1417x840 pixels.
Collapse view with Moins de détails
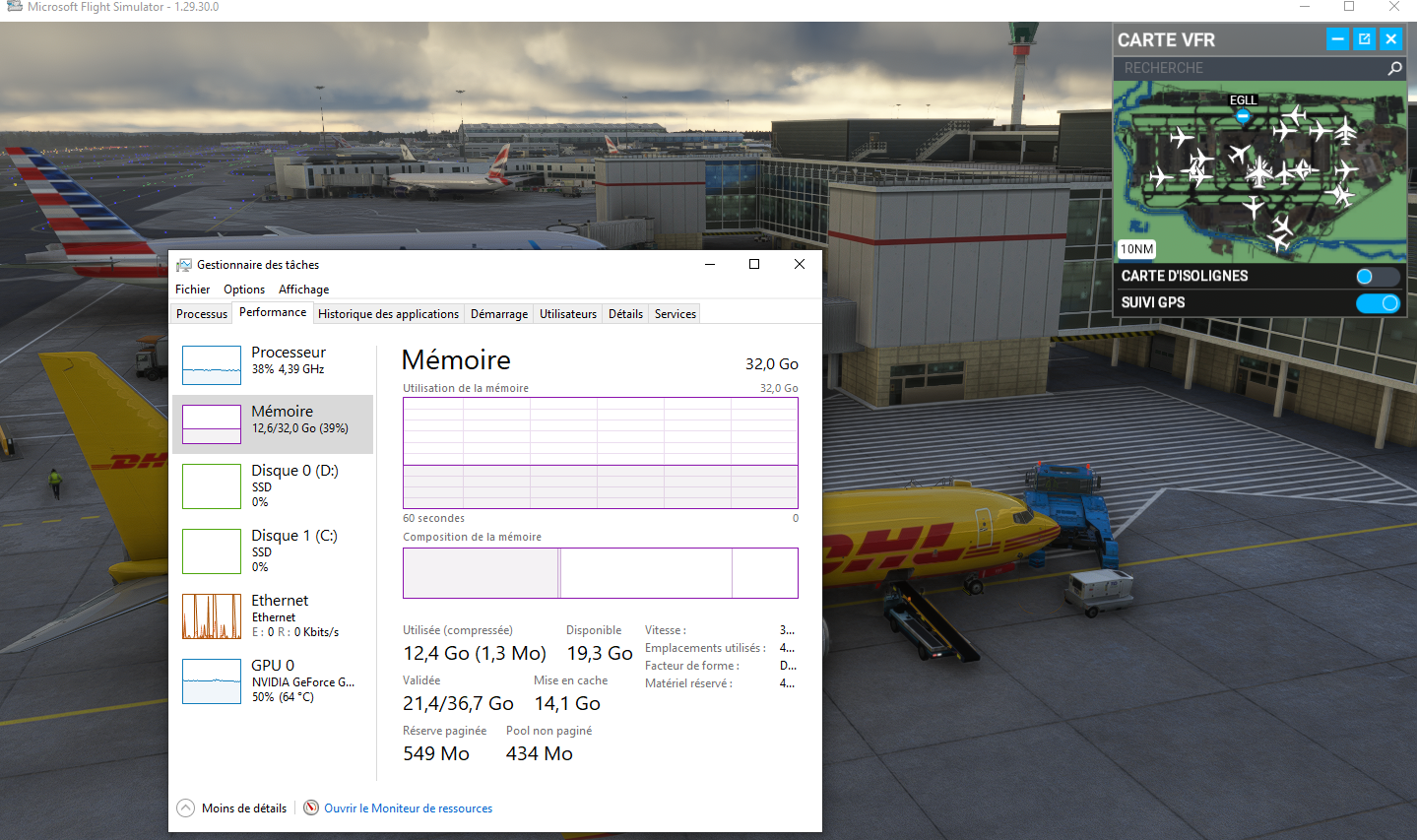coord(232,808)
